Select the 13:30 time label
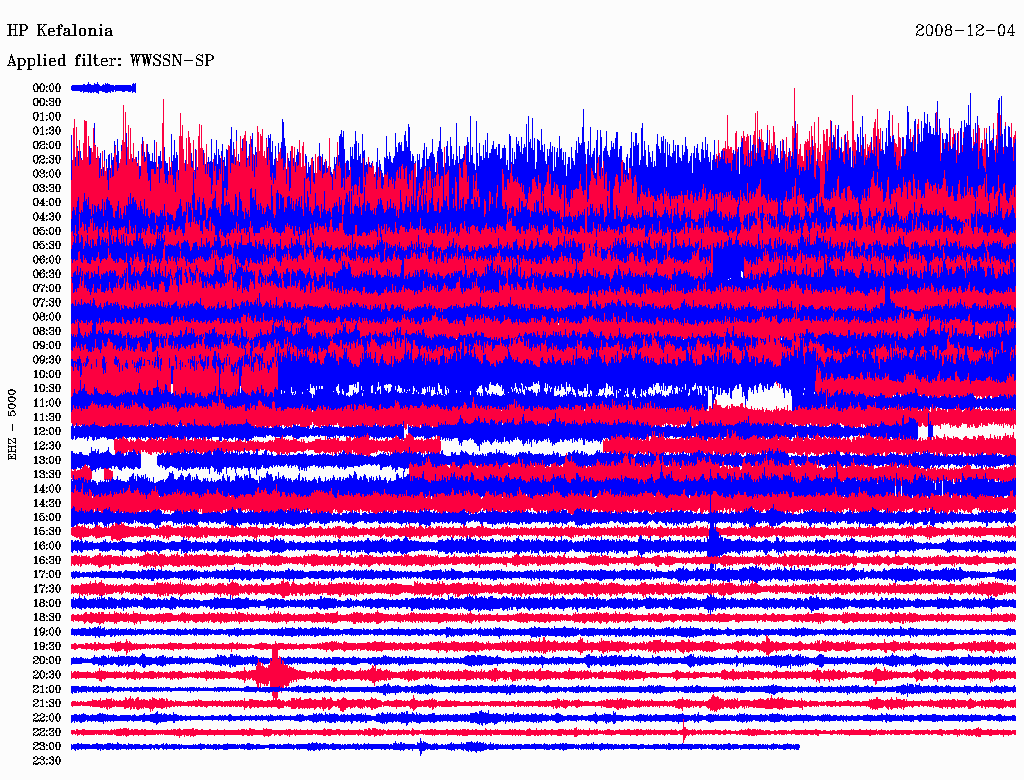This screenshot has height=780, width=1024. [47, 475]
